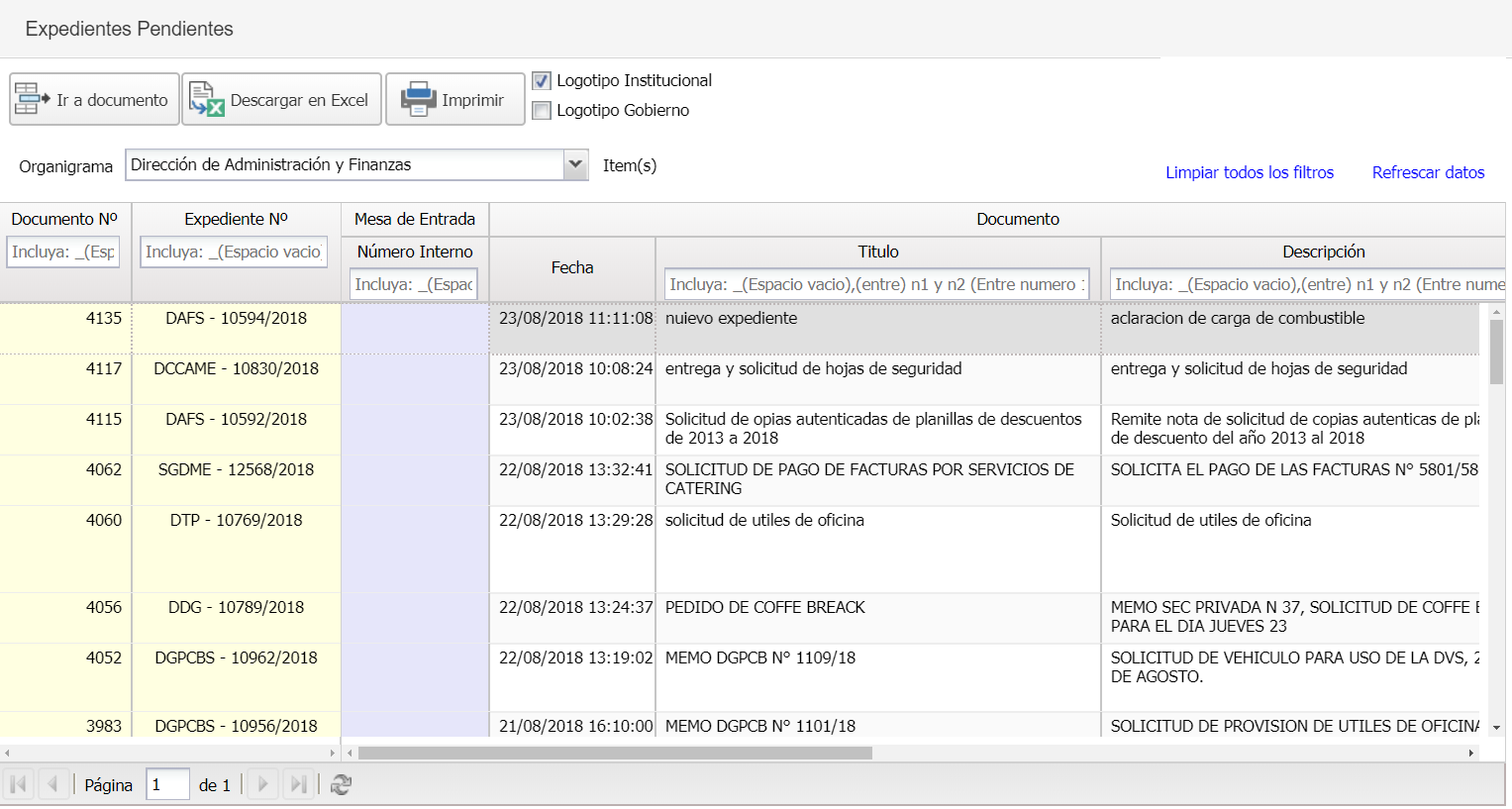Click the Ir a documento button

click(94, 99)
